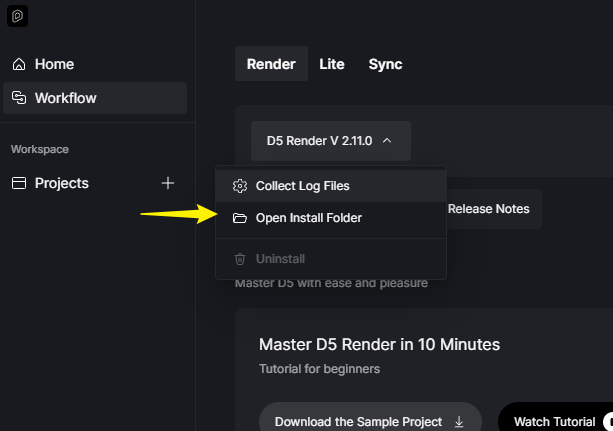Click the open folder icon in menu

[x=240, y=218]
